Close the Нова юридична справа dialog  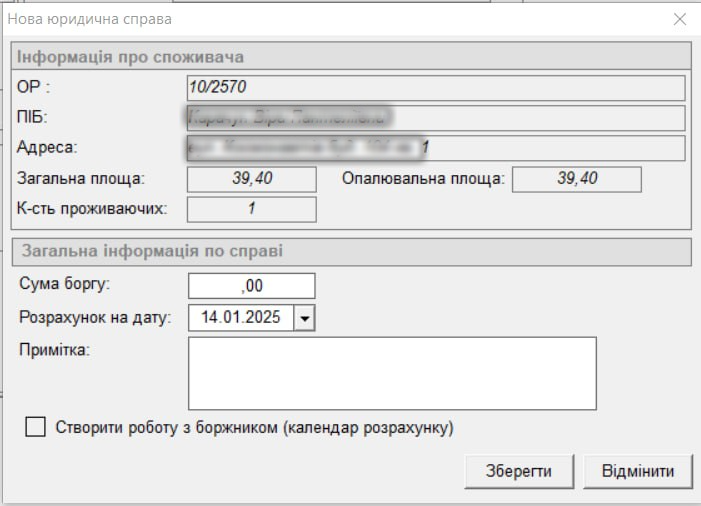point(680,19)
